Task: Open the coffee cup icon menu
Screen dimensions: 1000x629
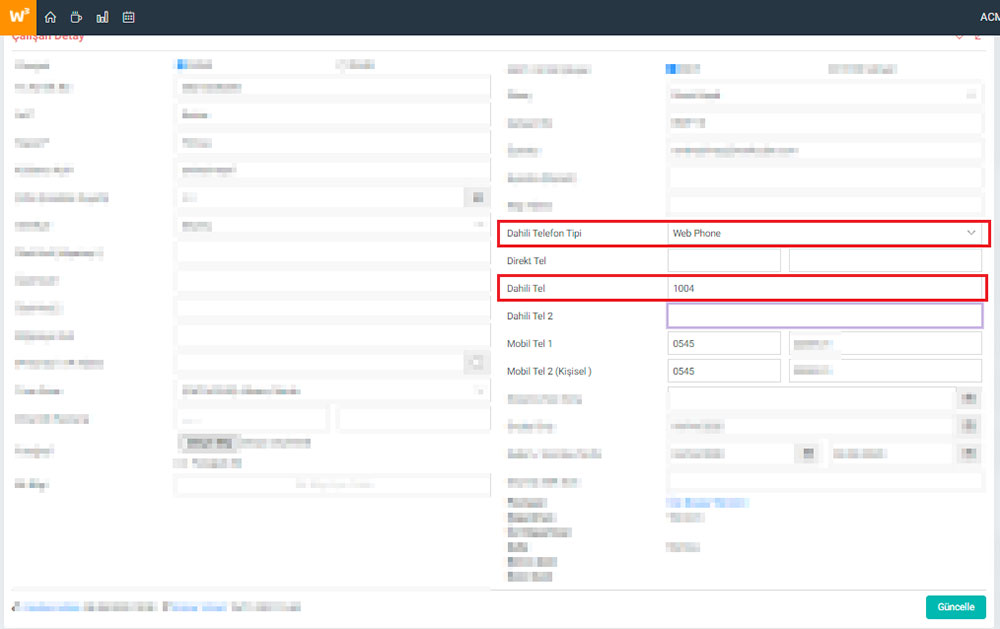Action: [x=76, y=17]
